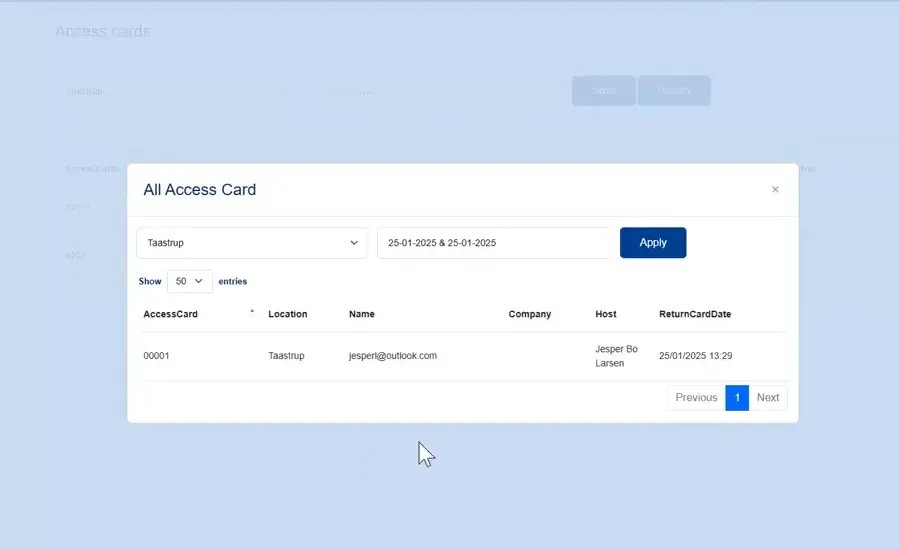This screenshot has width=899, height=549.
Task: Sort by Location column header
Action: tap(288, 314)
